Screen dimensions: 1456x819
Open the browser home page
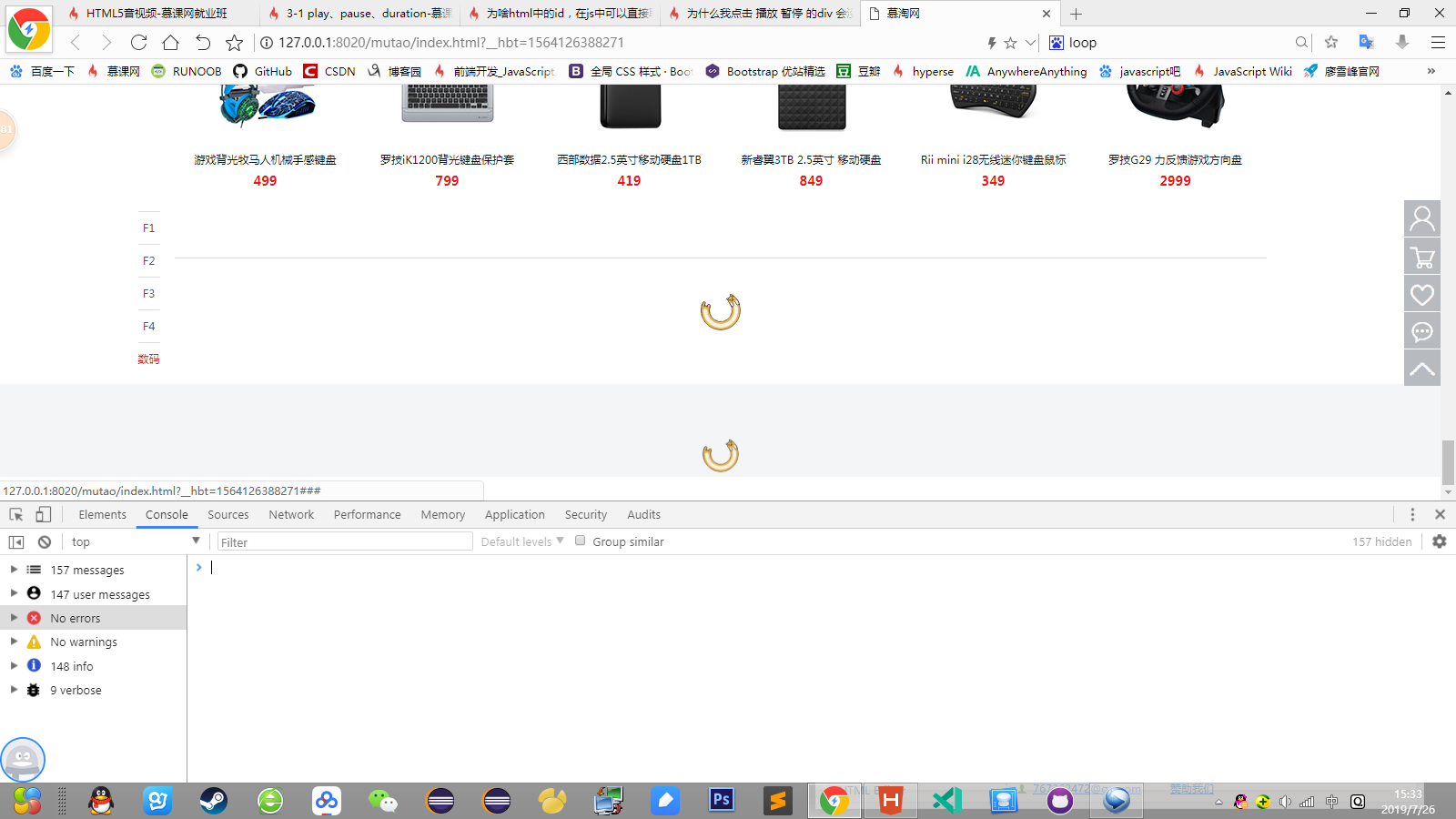(170, 43)
